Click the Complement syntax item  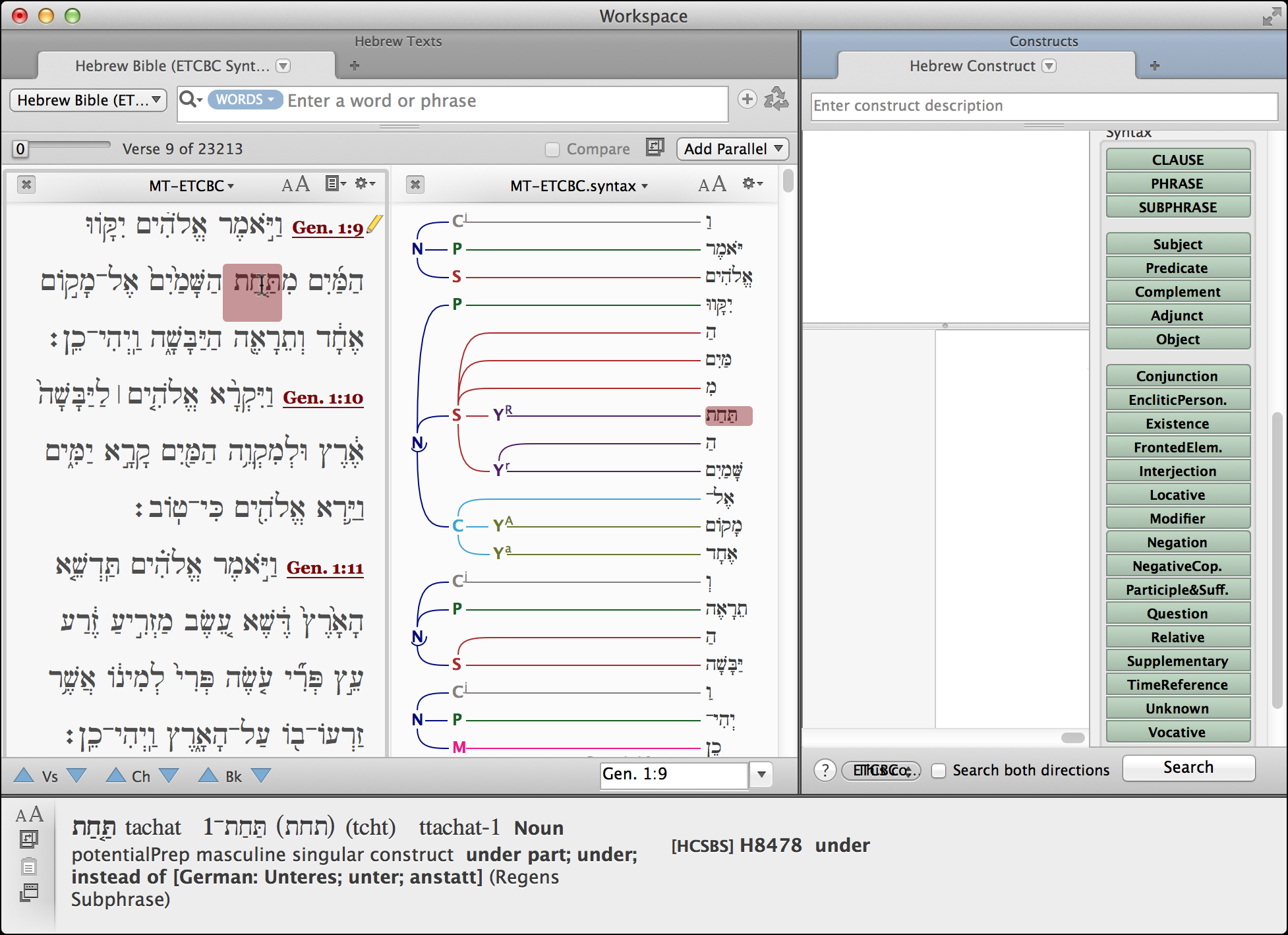[x=1178, y=291]
